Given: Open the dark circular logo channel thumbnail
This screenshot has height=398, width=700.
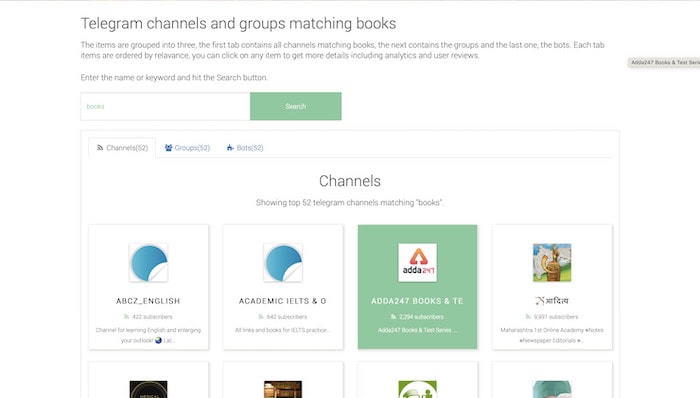Looking at the screenshot, I should click(148, 390).
